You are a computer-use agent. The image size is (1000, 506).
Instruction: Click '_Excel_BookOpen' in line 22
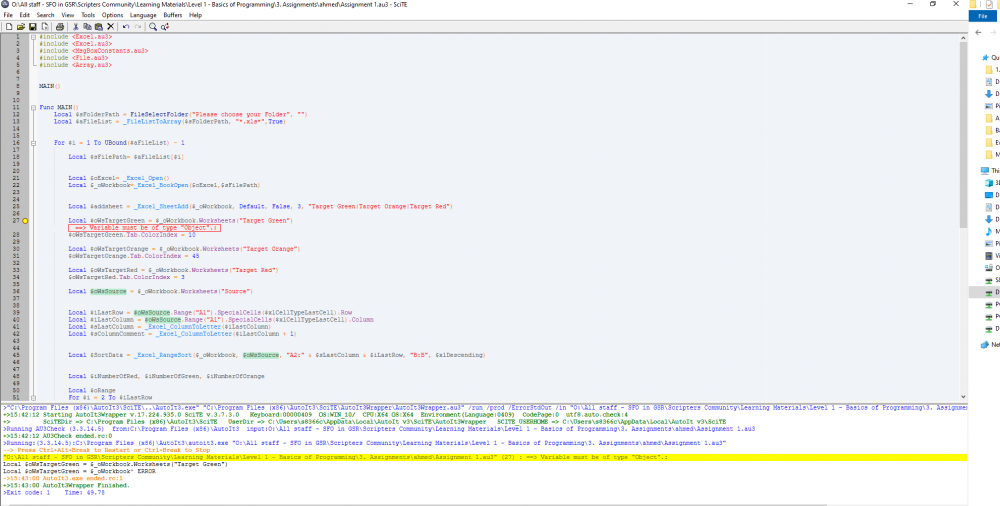tap(161, 185)
